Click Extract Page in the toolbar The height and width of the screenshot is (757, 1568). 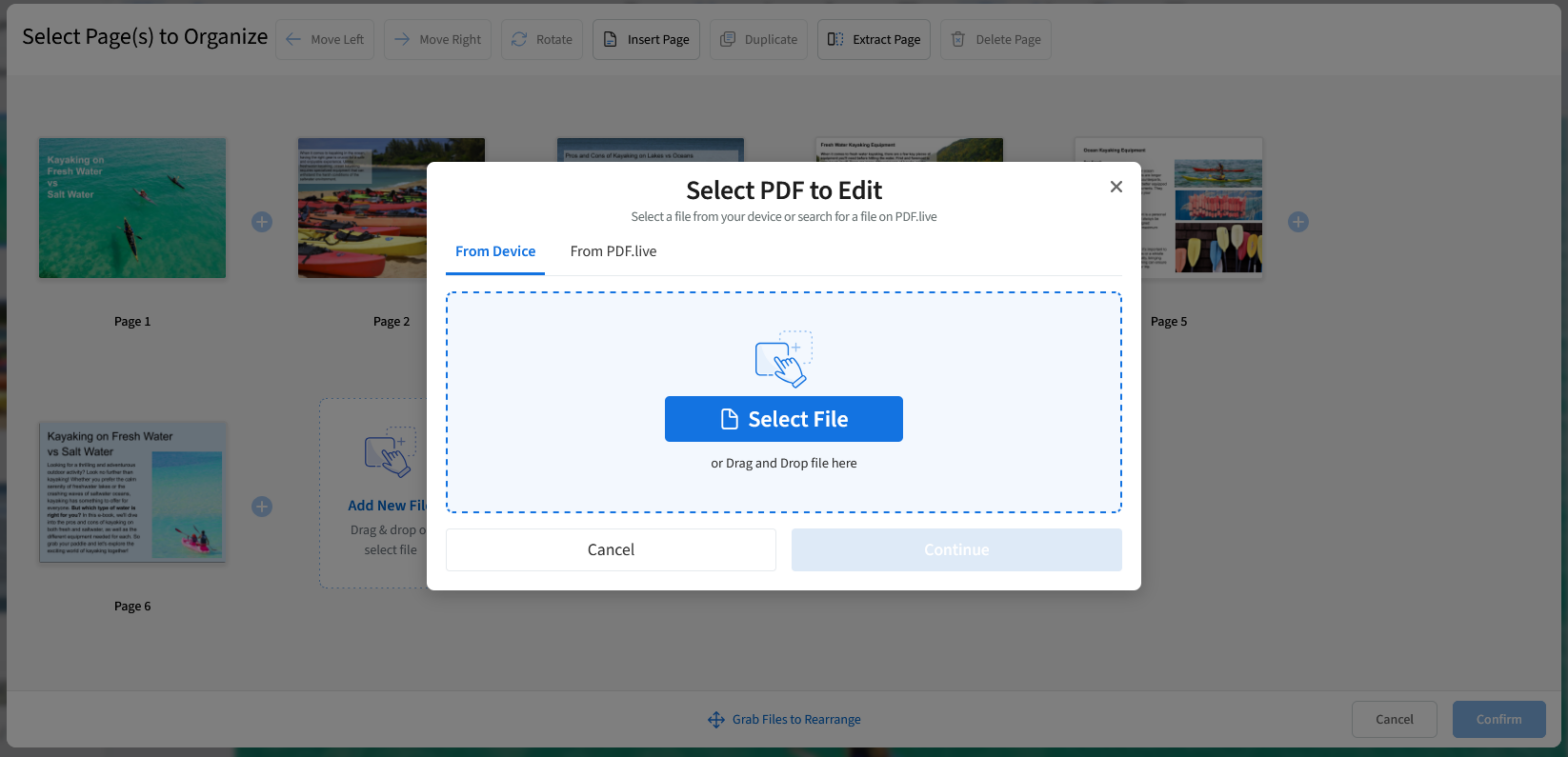click(874, 40)
